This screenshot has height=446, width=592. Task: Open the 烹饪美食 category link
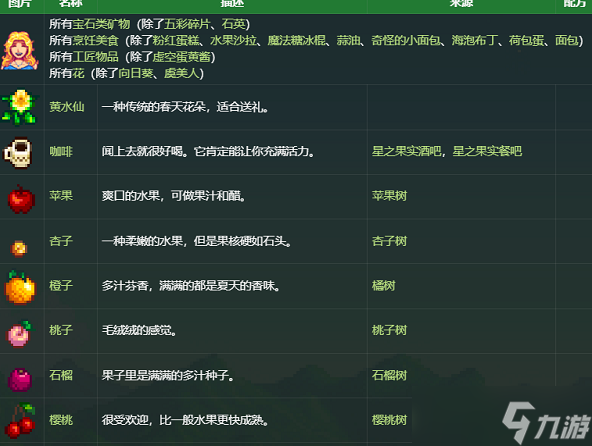click(x=96, y=40)
